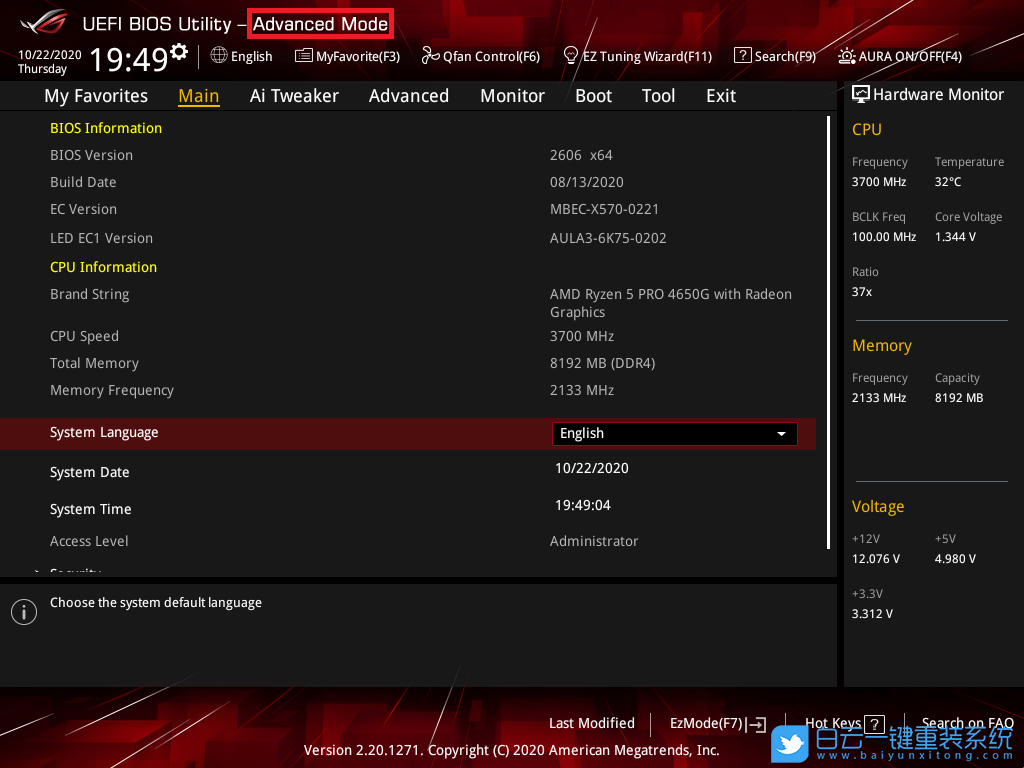Click the globe language icon
This screenshot has width=1024, height=768.
pos(219,56)
